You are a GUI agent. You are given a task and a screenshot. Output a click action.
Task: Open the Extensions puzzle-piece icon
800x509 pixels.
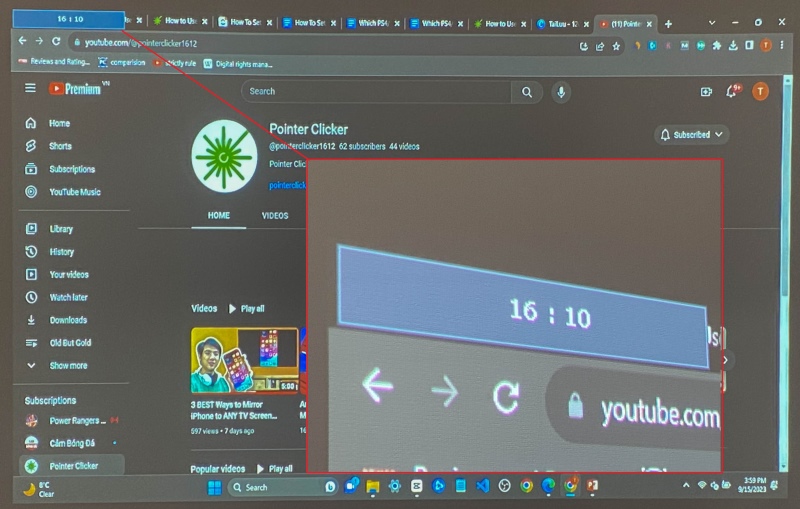[x=717, y=46]
